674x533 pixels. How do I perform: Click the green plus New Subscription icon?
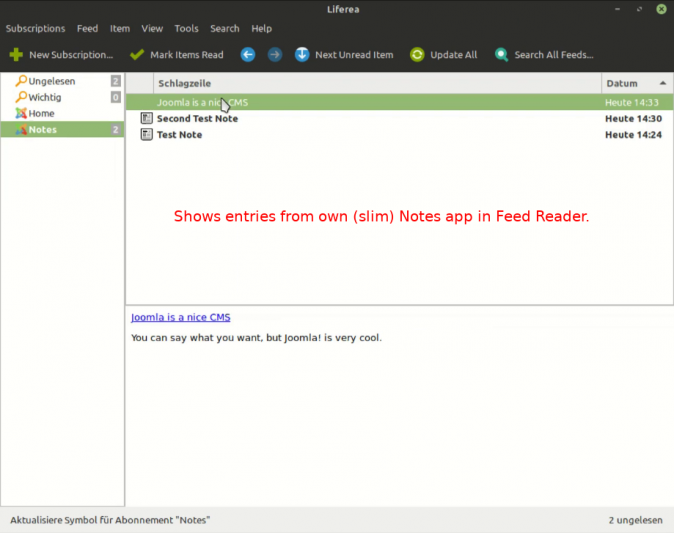click(x=16, y=55)
